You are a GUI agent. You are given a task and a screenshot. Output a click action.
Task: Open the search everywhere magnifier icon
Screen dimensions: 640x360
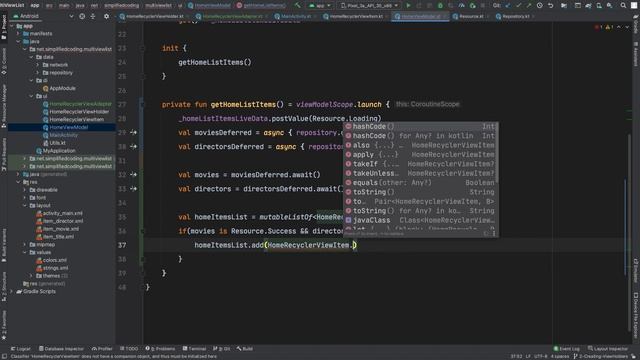click(623, 6)
